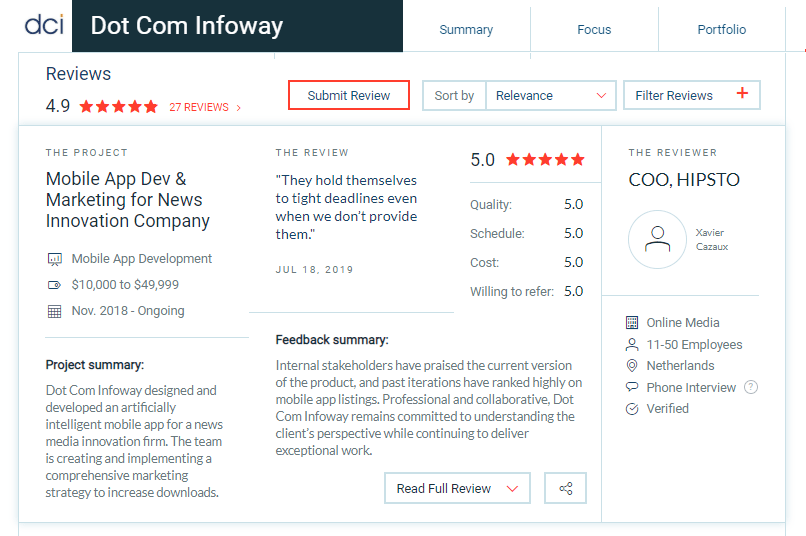Click the Willing to refer score 5.0
Screen dimensions: 806x536
[573, 291]
